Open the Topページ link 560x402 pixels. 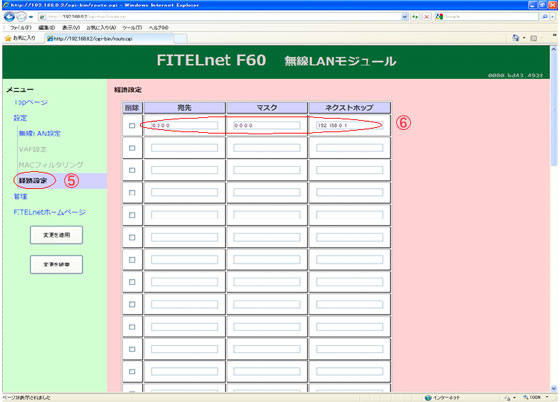31,102
